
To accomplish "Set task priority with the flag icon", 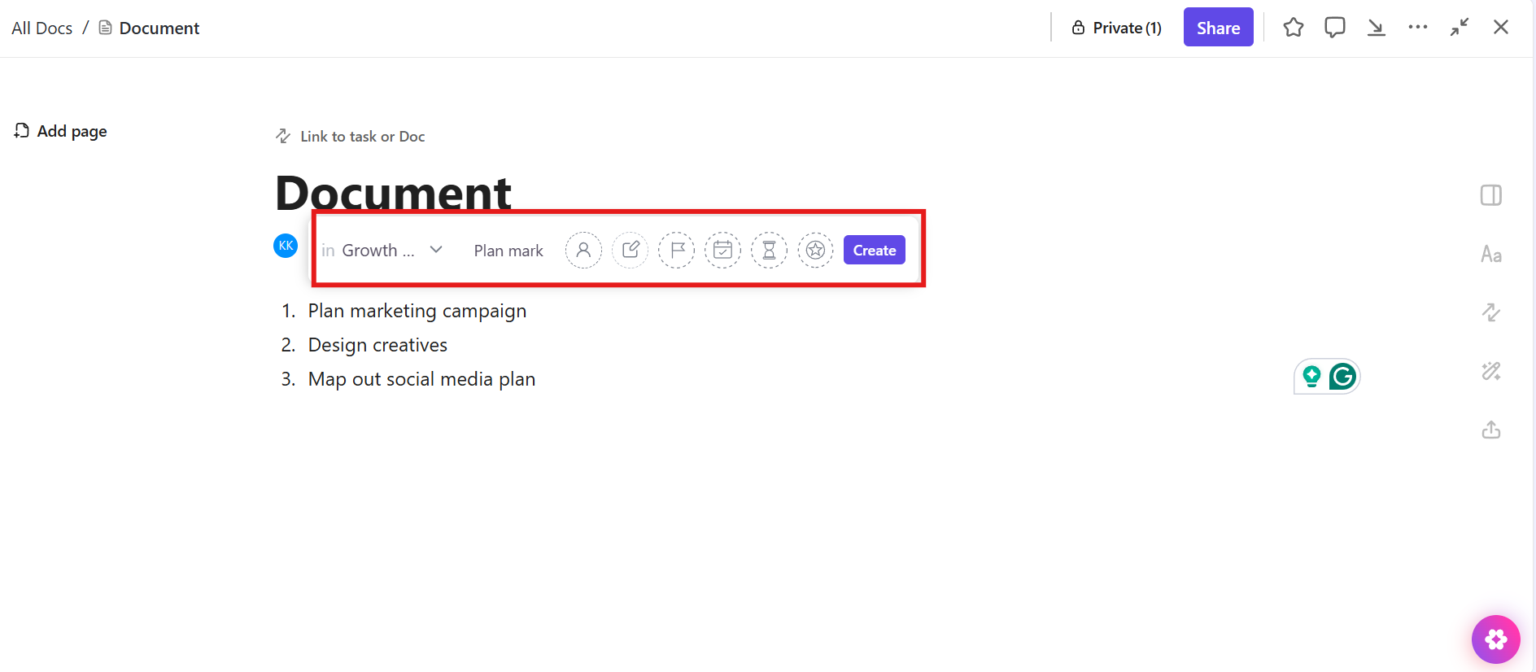I will pyautogui.click(x=676, y=250).
